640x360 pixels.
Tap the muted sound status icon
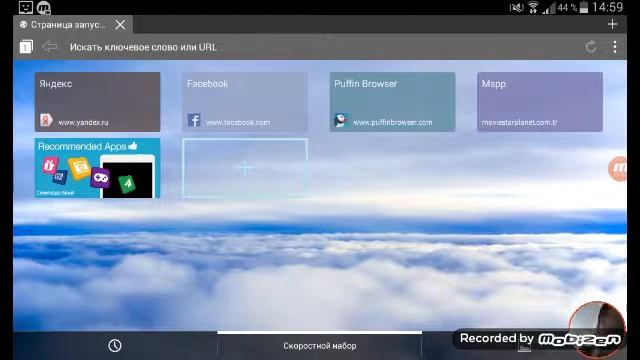tap(516, 7)
